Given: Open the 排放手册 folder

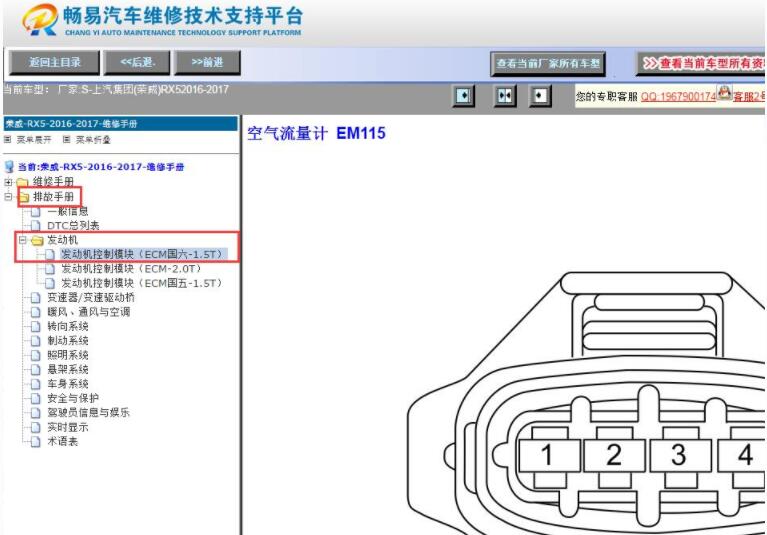Looking at the screenshot, I should pyautogui.click(x=53, y=197).
